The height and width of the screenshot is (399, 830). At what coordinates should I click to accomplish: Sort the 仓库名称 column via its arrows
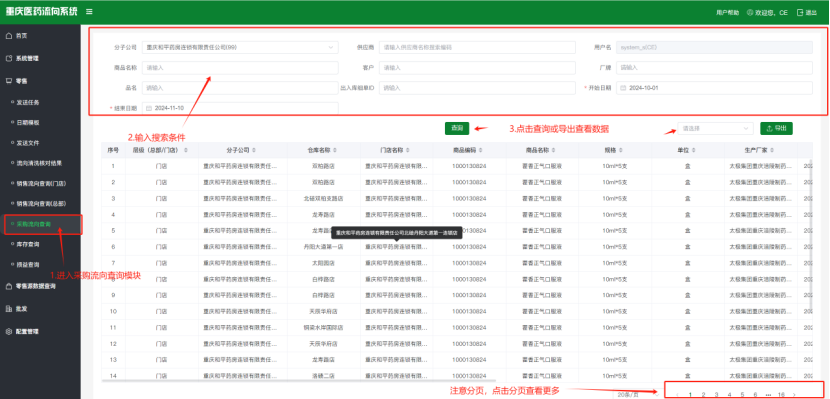tap(335, 150)
